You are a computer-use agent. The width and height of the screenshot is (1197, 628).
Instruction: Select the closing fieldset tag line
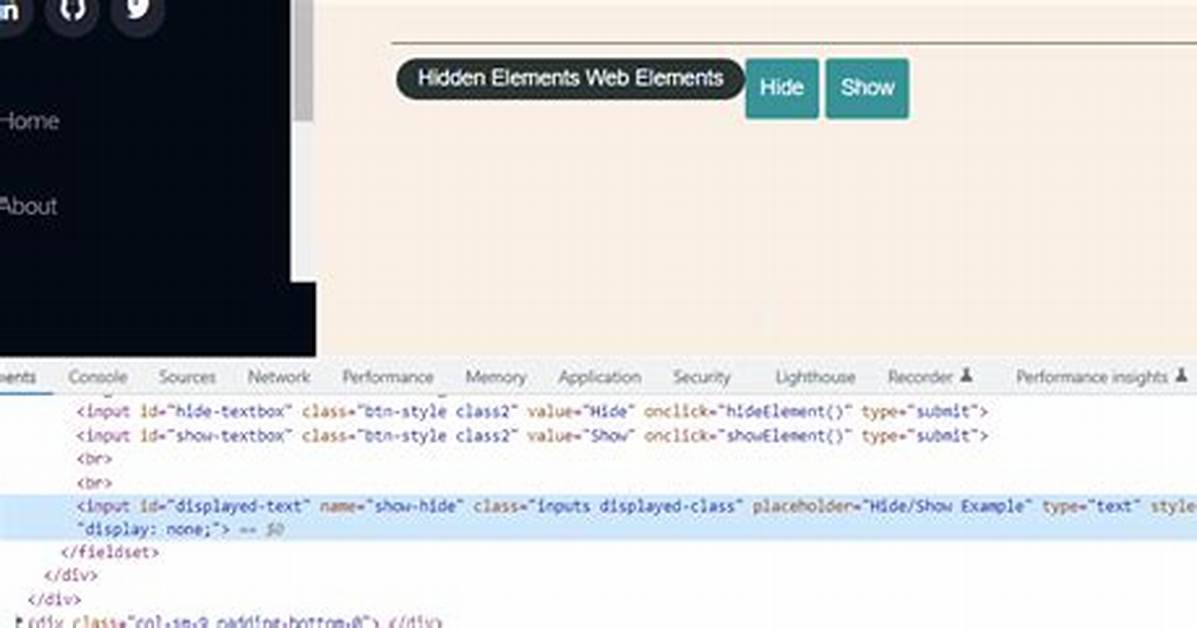tap(110, 552)
